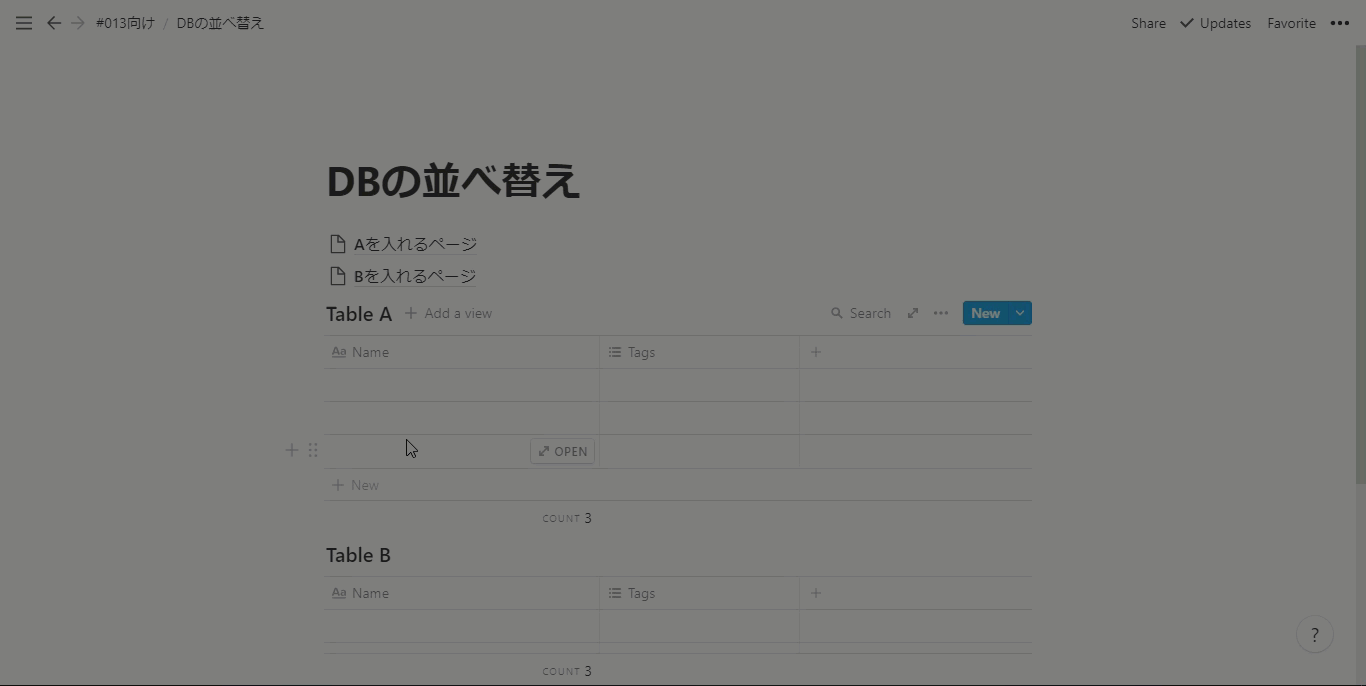Screen dimensions: 1366x686
Task: Add a New row at Table A bottom
Action: [678, 485]
